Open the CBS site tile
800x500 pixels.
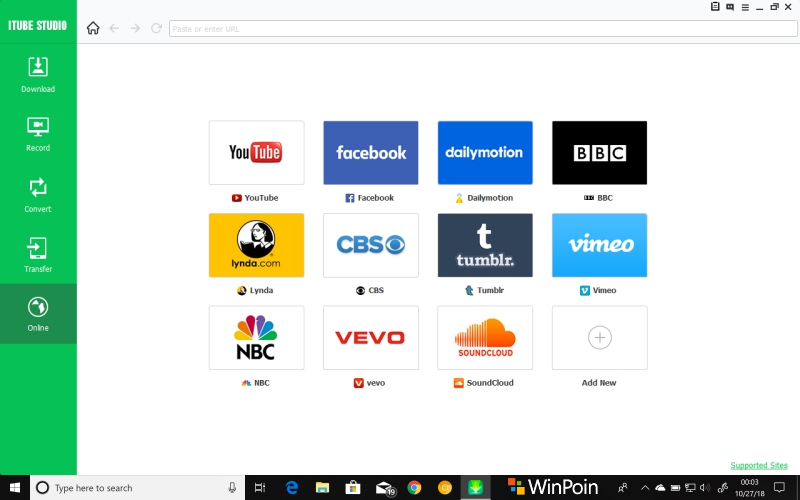click(x=371, y=245)
